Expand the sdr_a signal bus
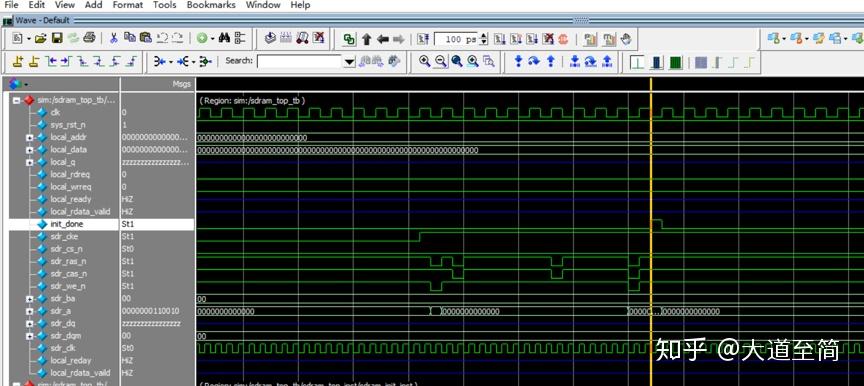The image size is (864, 386). 30,311
